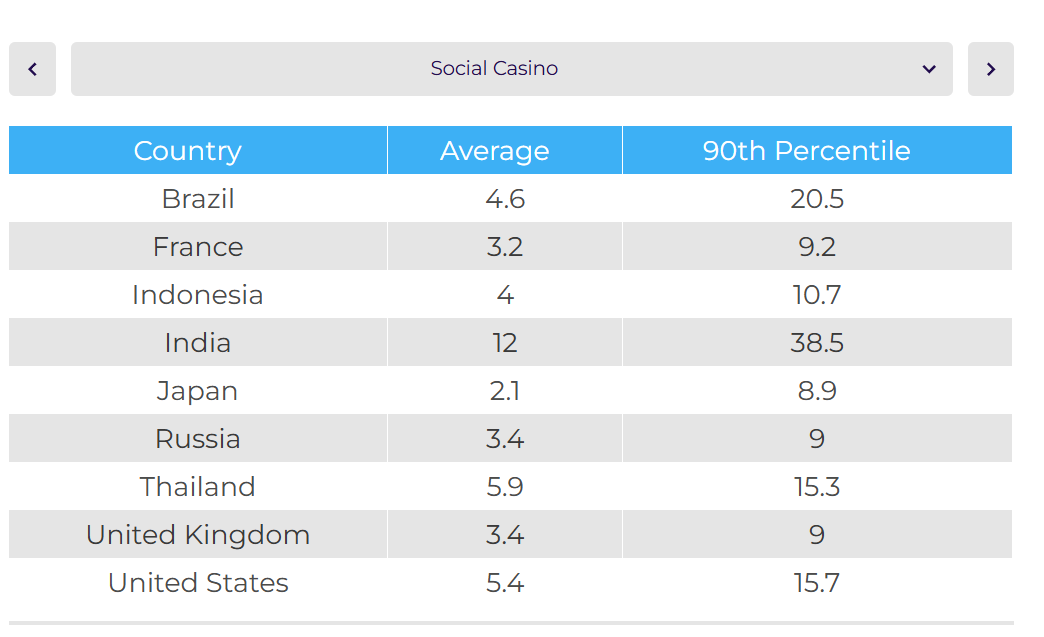The width and height of the screenshot is (1044, 637).
Task: Select the France row label
Action: point(198,247)
